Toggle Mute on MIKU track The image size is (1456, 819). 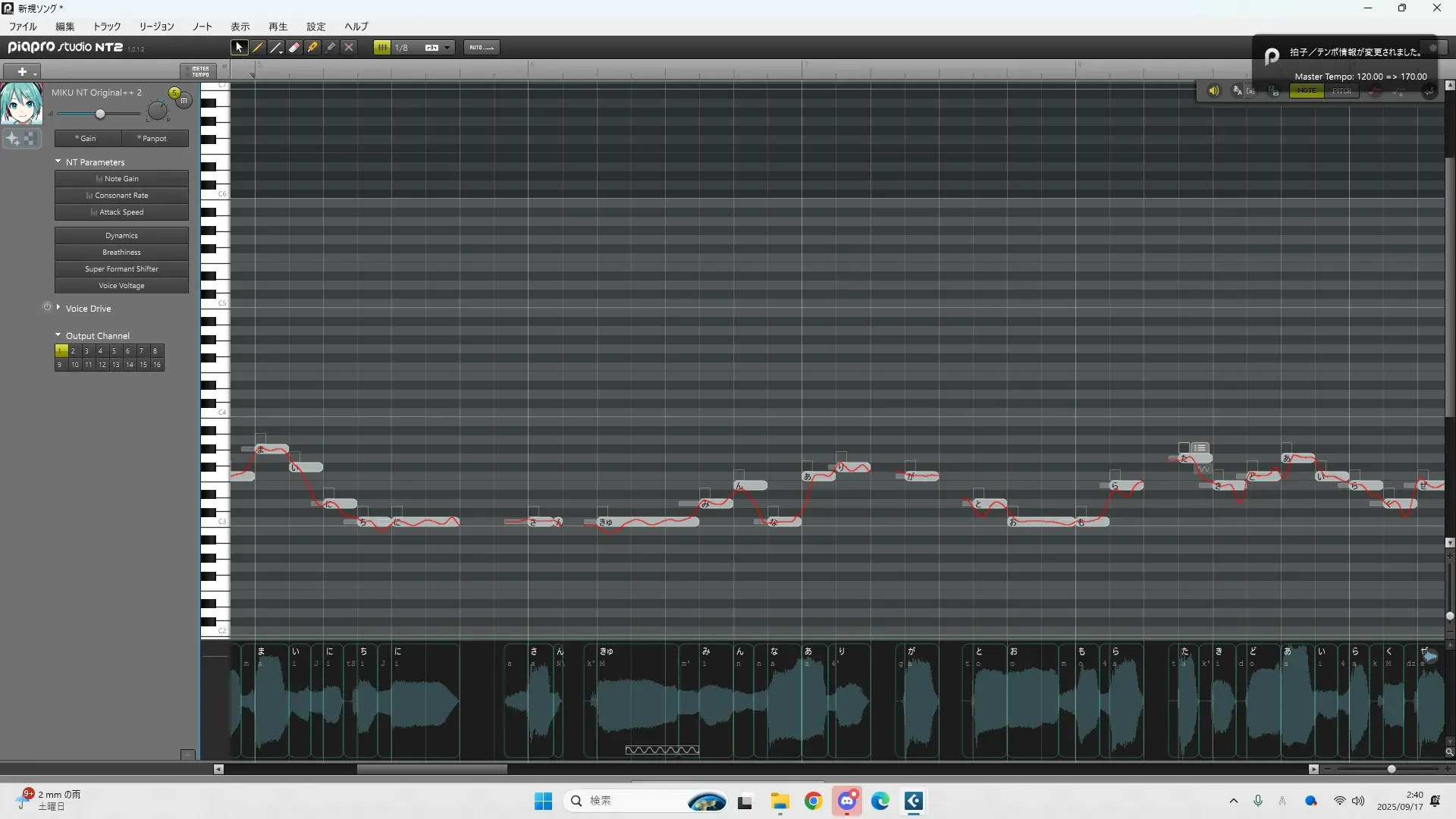click(184, 100)
